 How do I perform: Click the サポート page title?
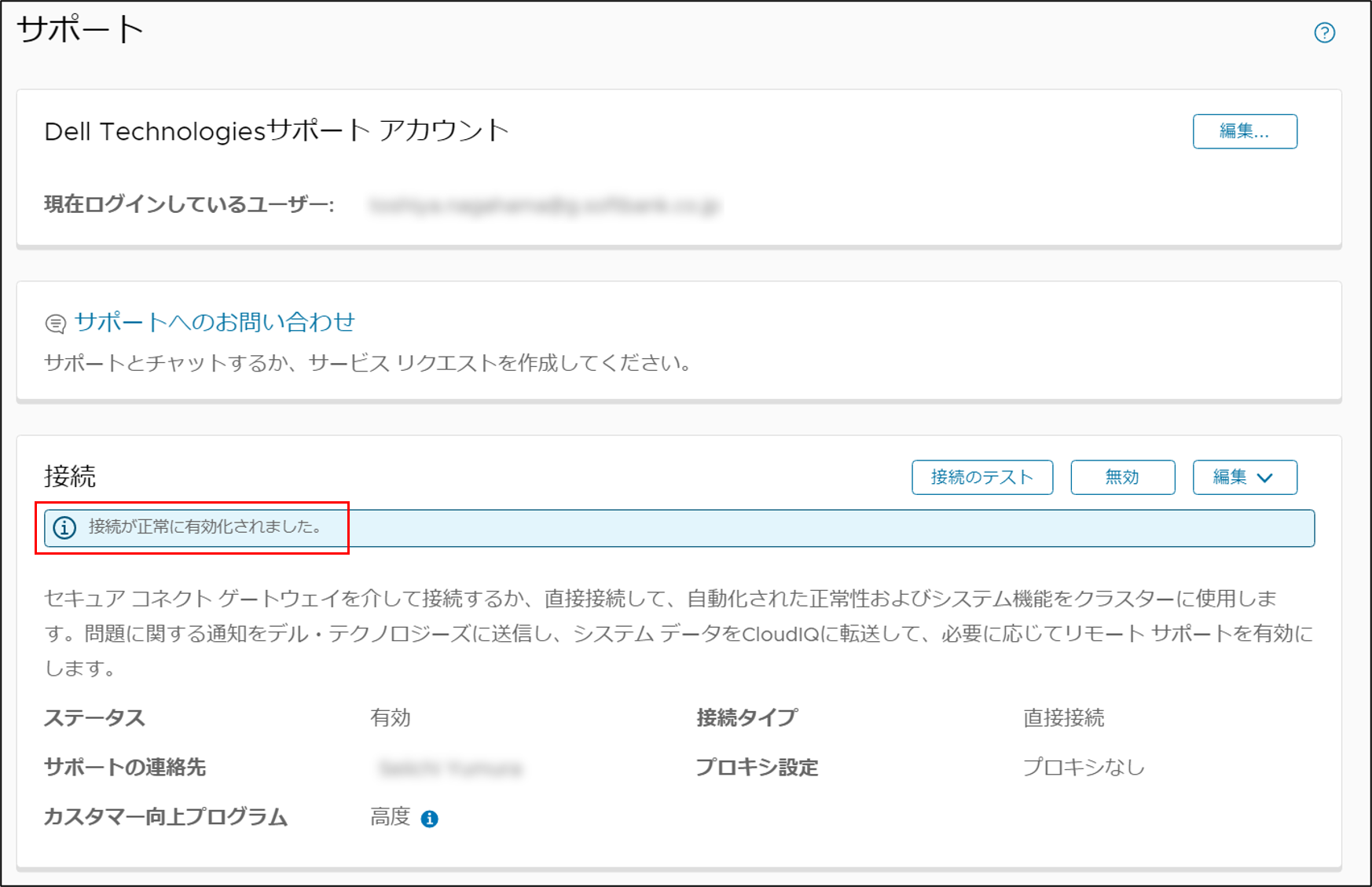click(x=80, y=30)
